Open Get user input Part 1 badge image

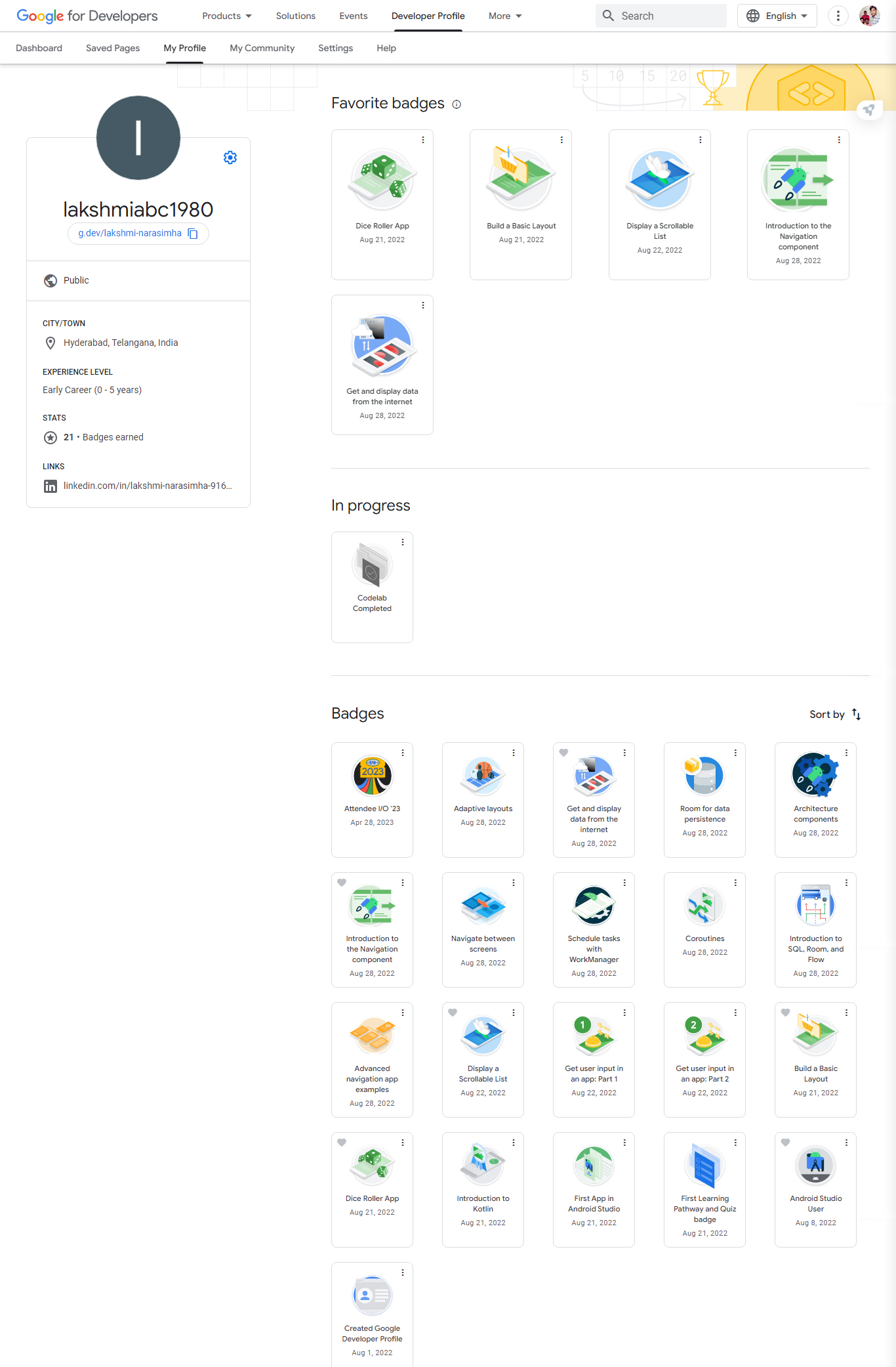[594, 1035]
